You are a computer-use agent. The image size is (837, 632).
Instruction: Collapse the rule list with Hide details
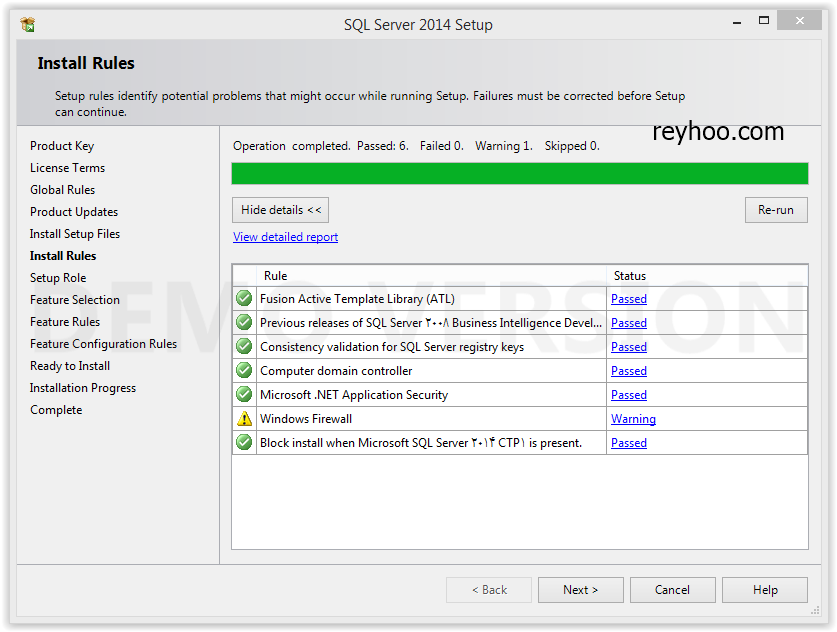coord(280,210)
